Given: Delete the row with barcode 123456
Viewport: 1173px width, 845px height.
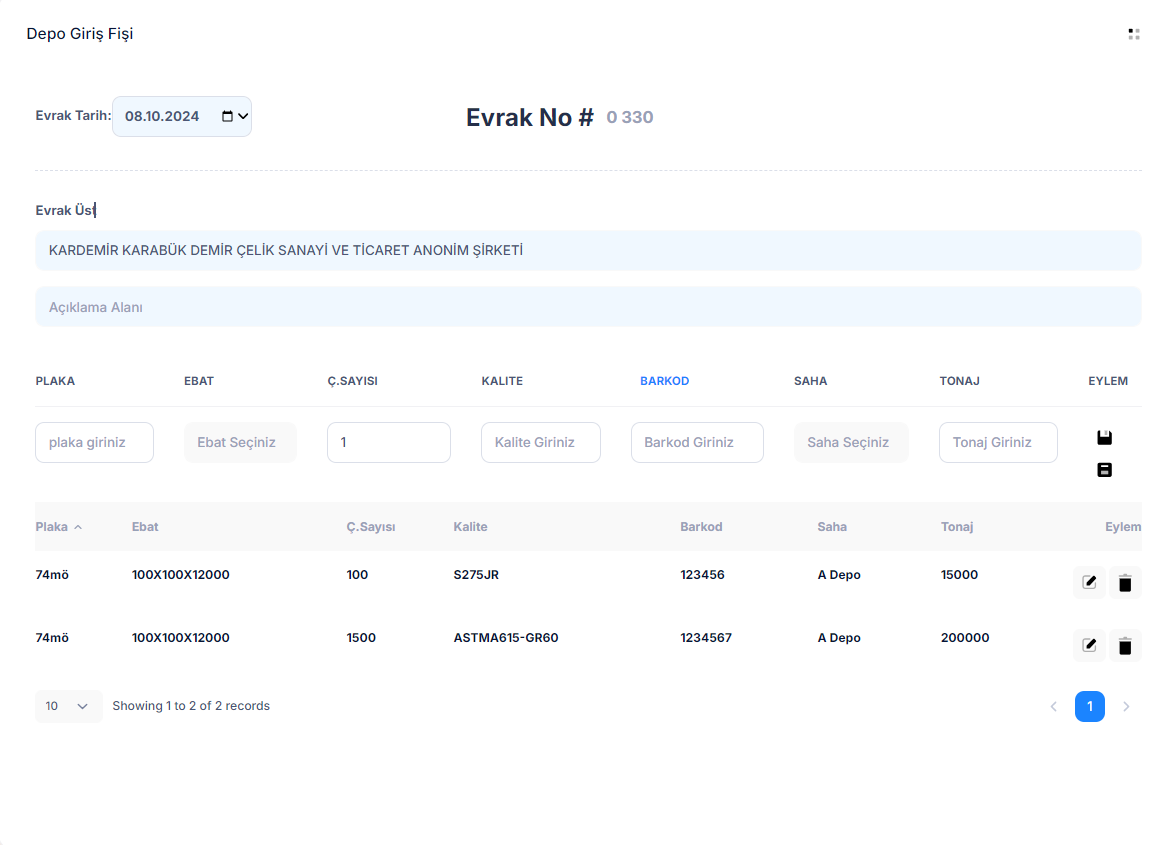Looking at the screenshot, I should coord(1125,582).
